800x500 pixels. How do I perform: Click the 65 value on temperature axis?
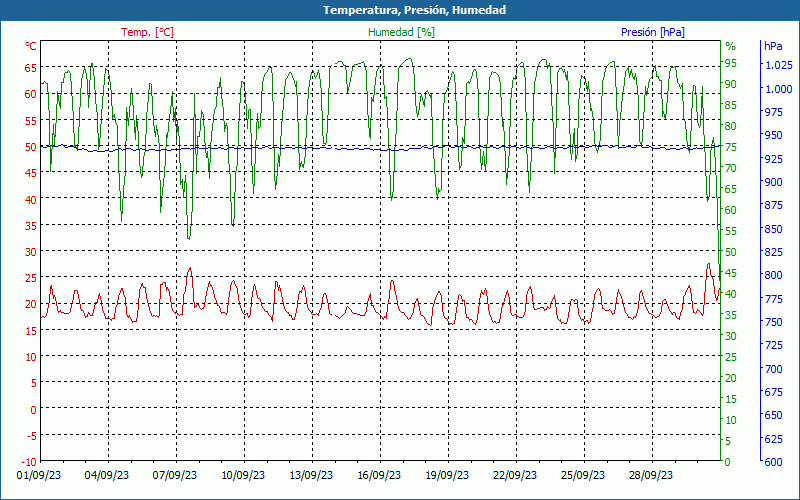[x=31, y=68]
